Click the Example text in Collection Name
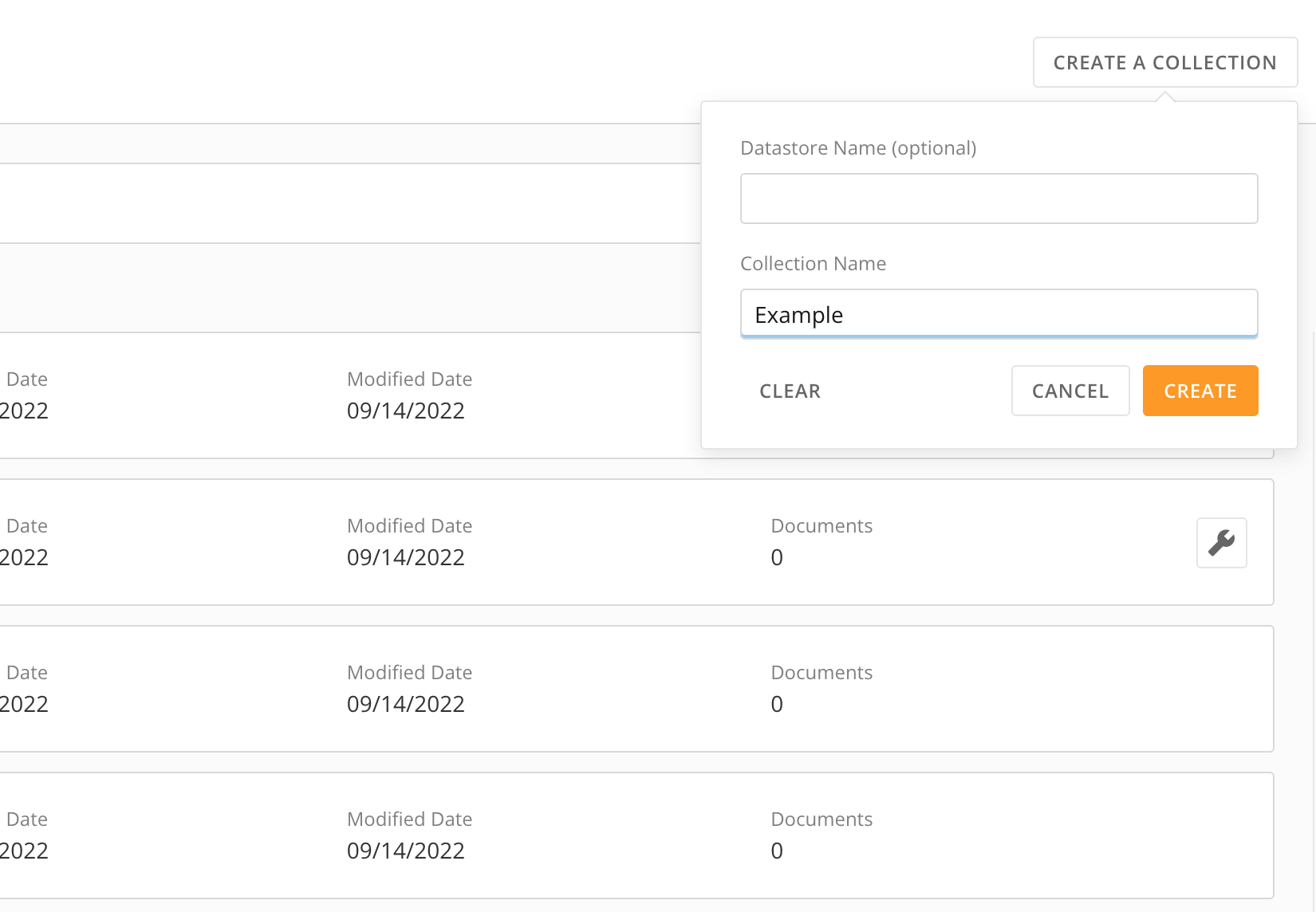1316x912 pixels. [798, 314]
